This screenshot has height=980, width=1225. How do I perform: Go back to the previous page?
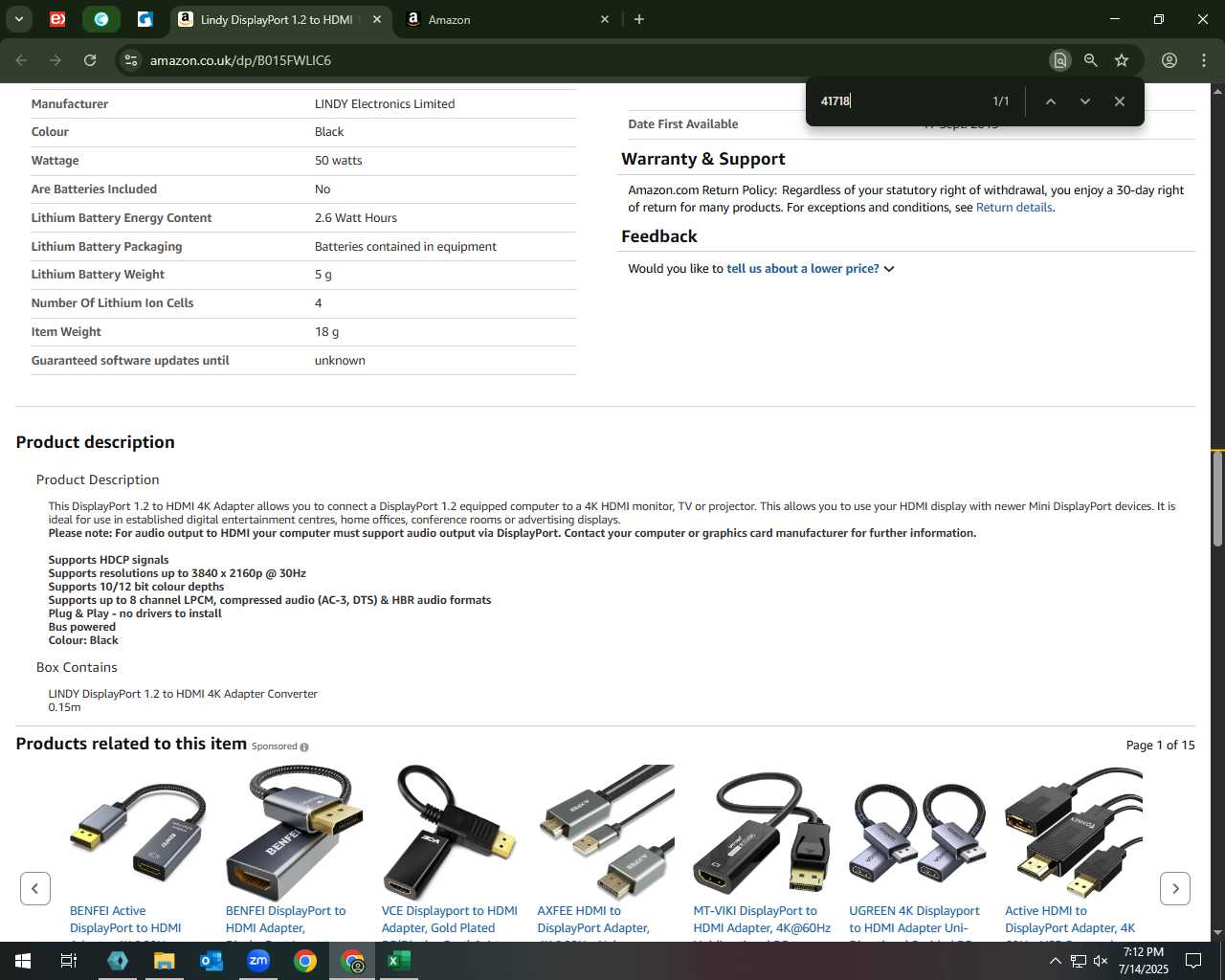click(21, 60)
